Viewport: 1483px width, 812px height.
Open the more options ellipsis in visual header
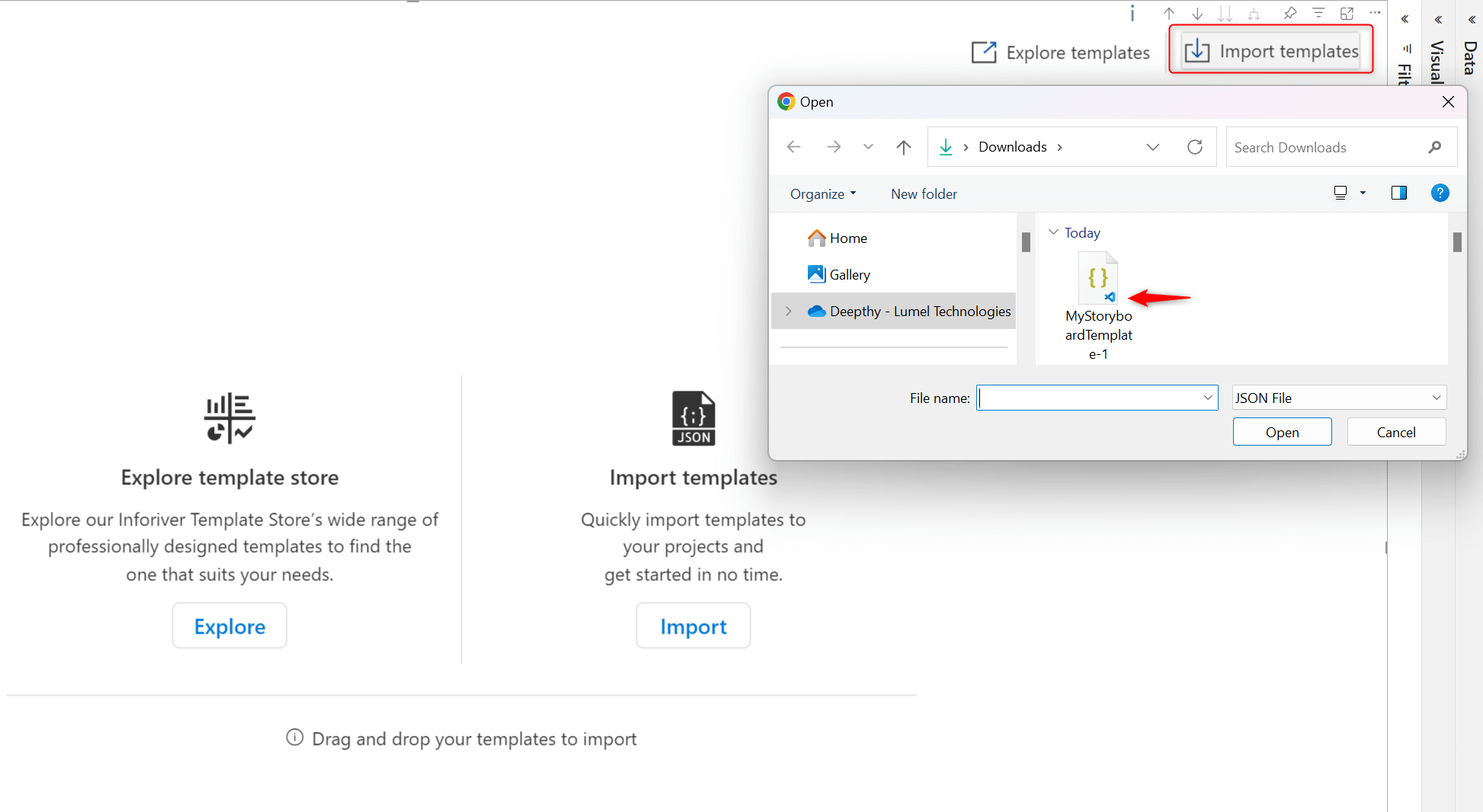point(1375,13)
